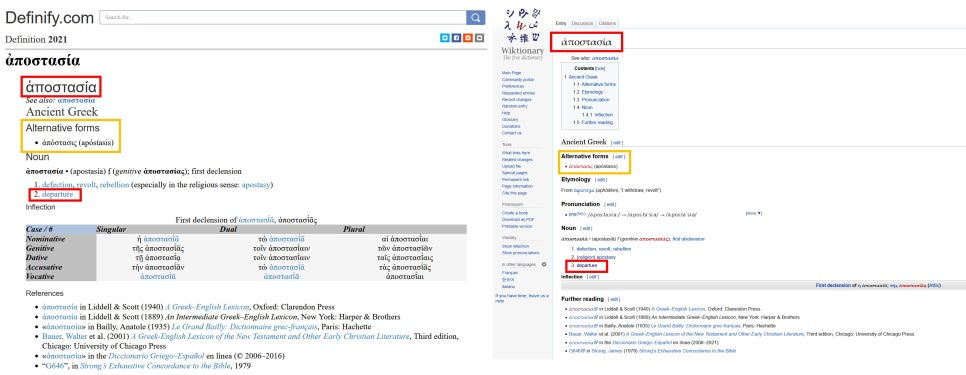Screen dimensions: 966x375
Task: Jump to '1.1 Alternative forms' in Contents
Action: (x=594, y=84)
